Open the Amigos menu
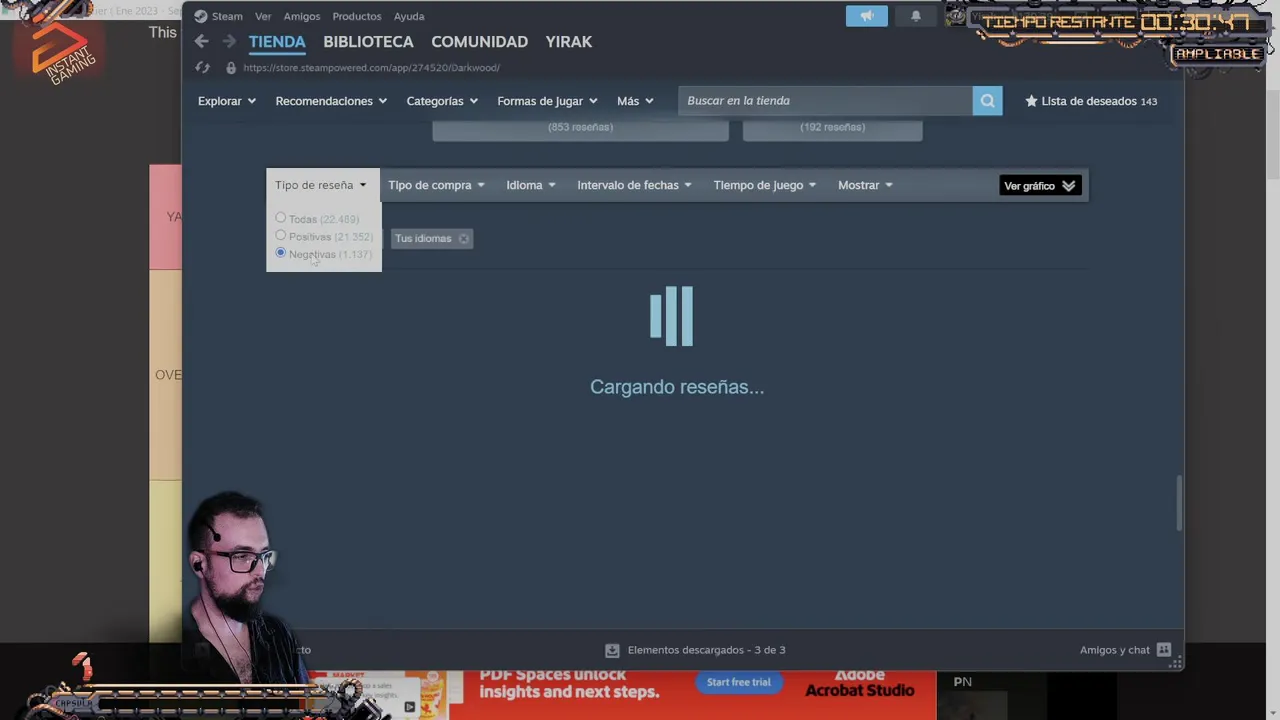This screenshot has width=1280, height=720. point(302,16)
